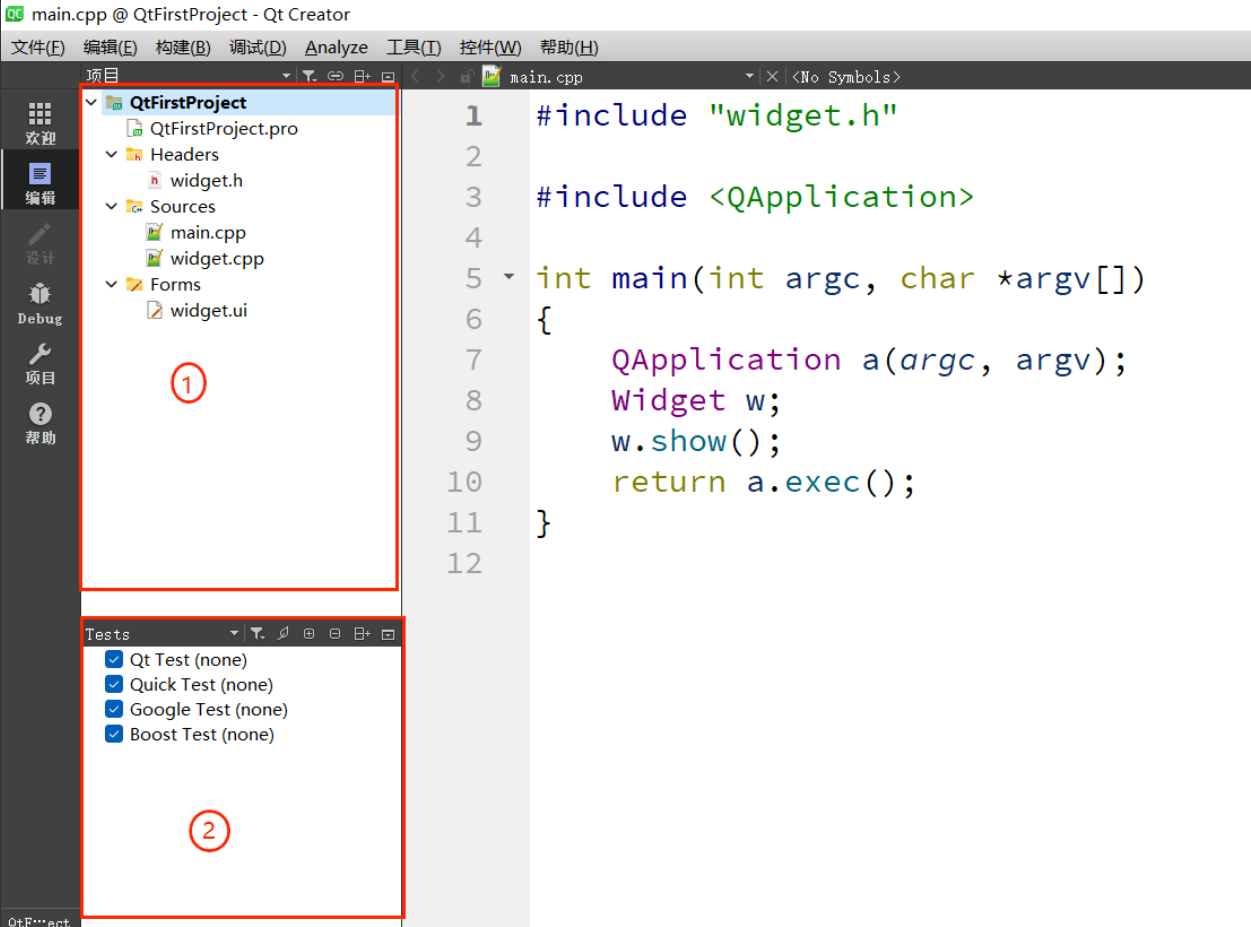
Task: Select widget.cpp under Sources
Action: point(217,258)
